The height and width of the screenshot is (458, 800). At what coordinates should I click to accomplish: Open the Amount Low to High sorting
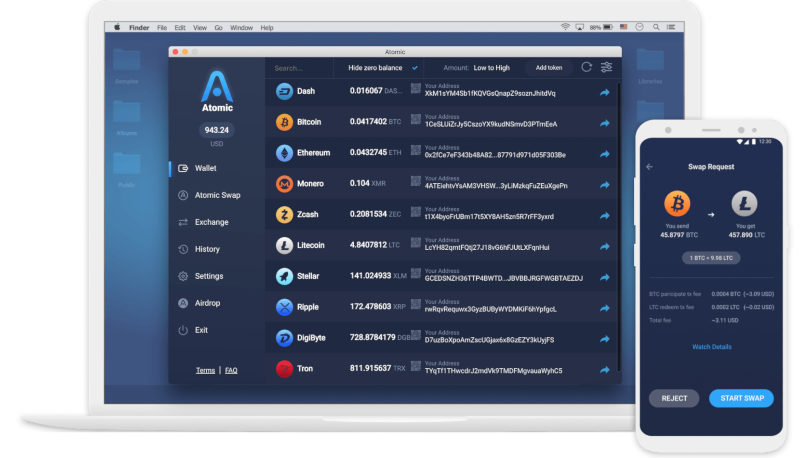[477, 68]
